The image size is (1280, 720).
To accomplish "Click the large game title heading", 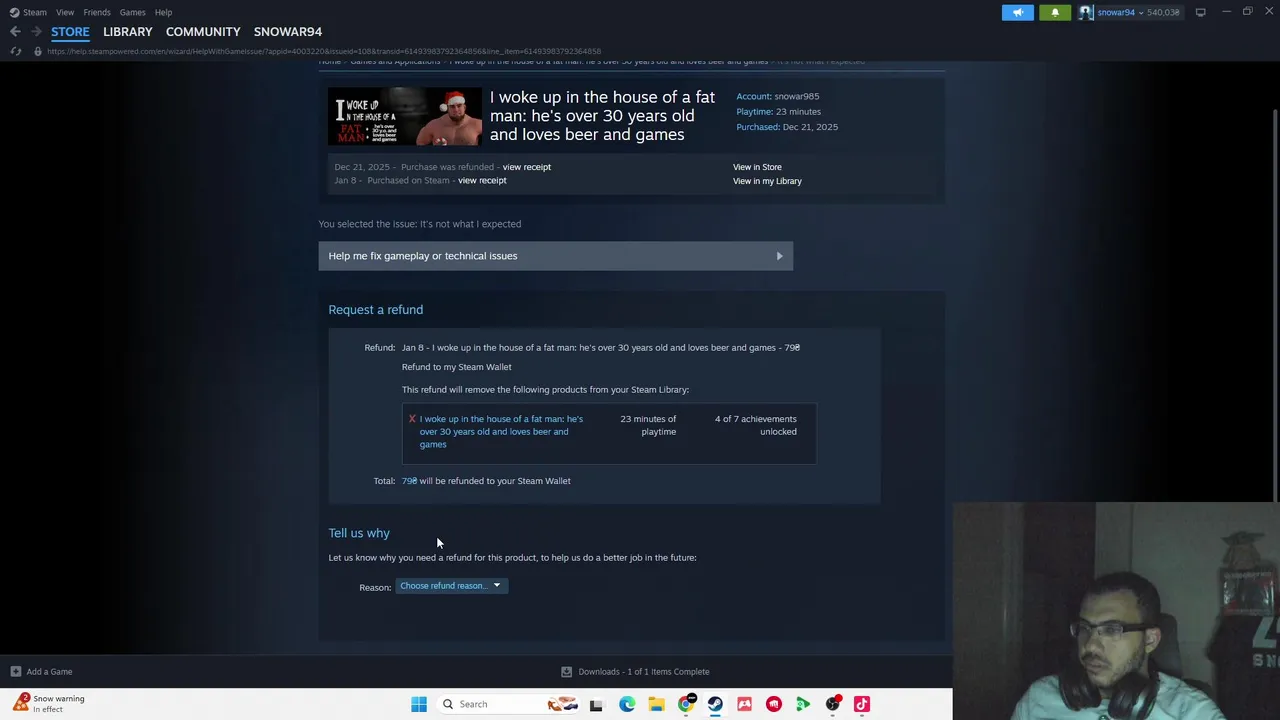I will (602, 116).
